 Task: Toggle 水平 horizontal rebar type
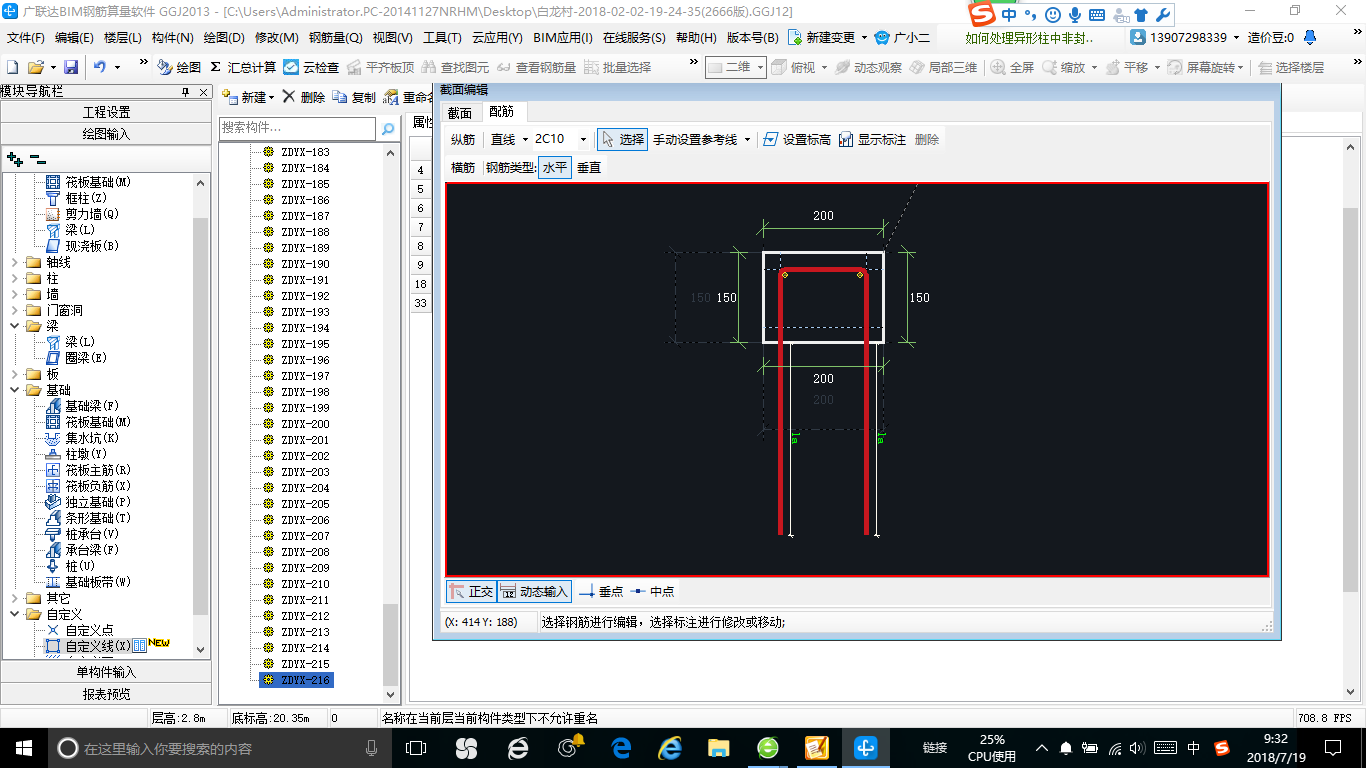pos(554,167)
